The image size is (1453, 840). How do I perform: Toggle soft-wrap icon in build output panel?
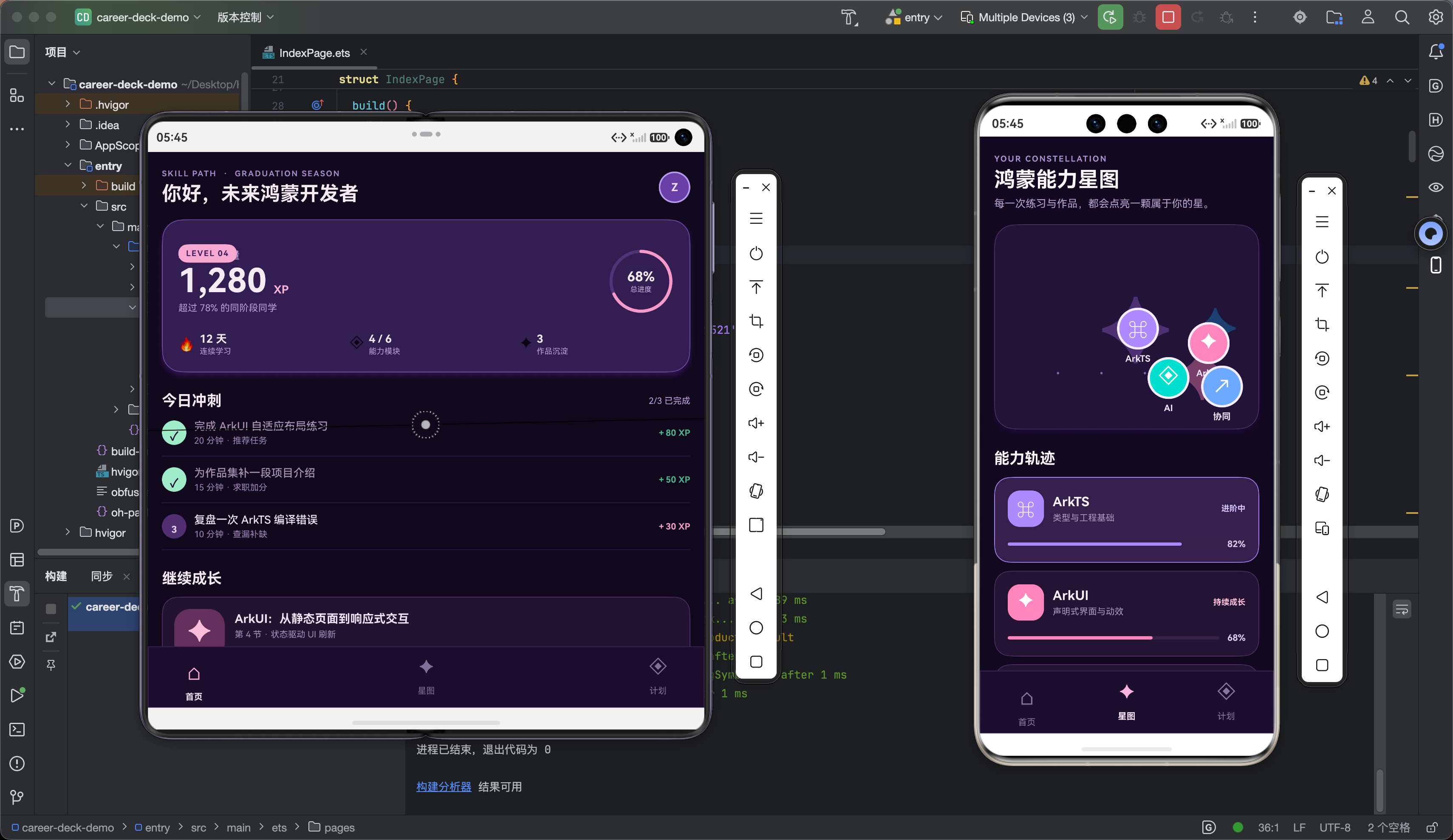(x=1402, y=609)
